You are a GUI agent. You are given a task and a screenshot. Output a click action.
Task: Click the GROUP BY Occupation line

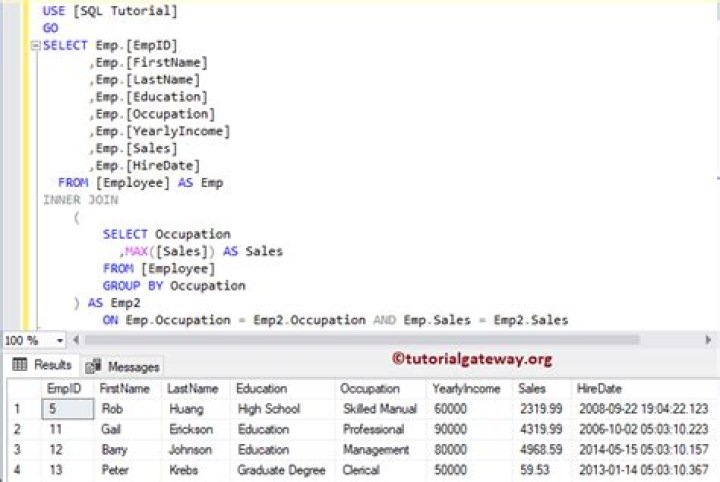click(x=174, y=286)
